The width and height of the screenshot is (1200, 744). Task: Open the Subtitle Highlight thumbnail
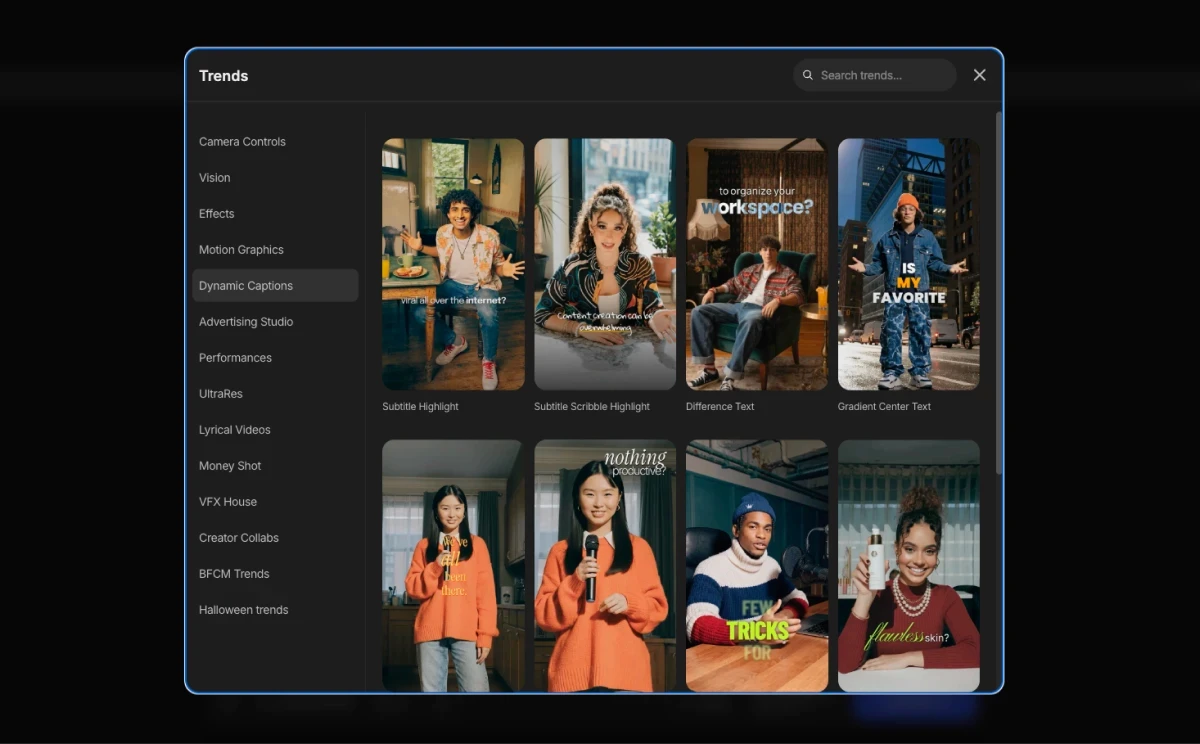[x=453, y=264]
